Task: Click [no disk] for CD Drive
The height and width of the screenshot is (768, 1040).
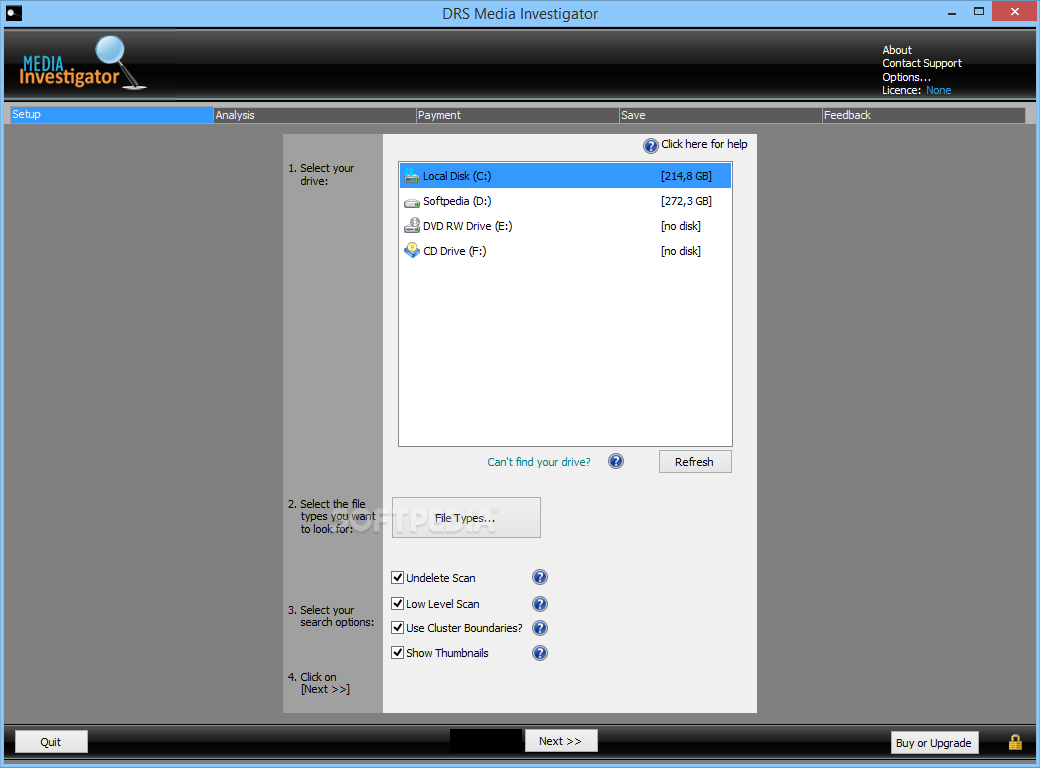Action: point(681,251)
